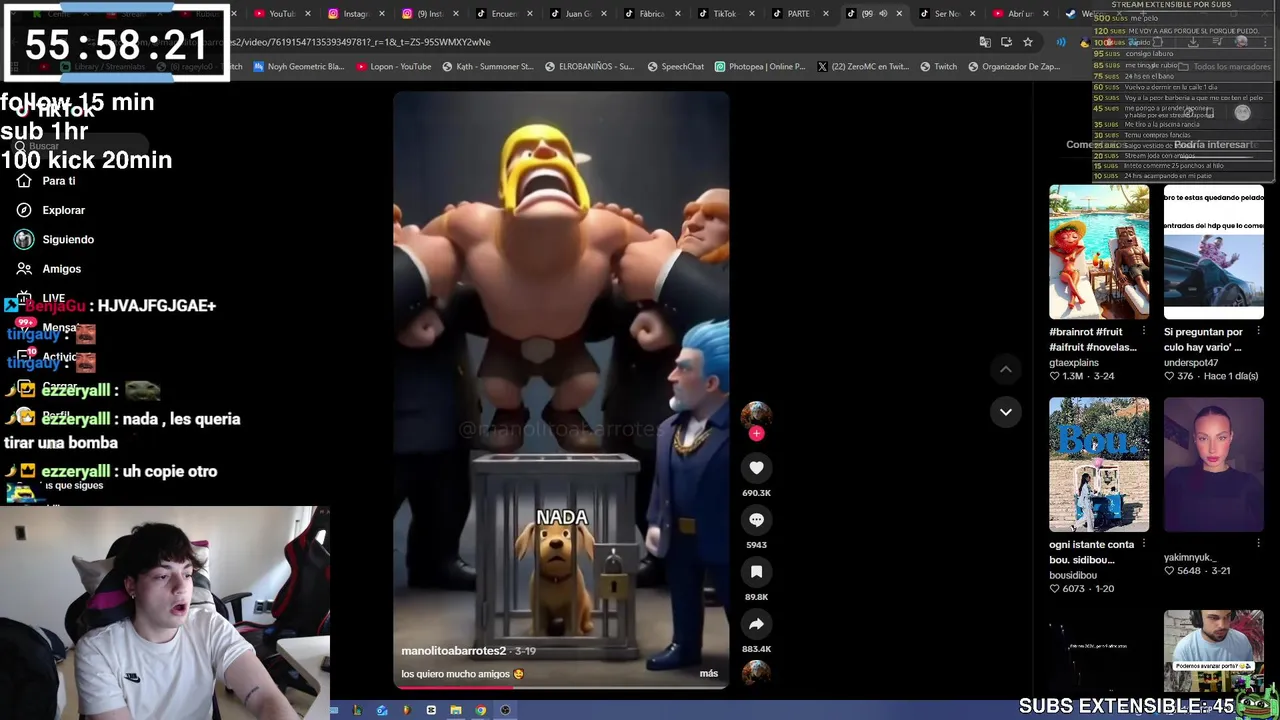Viewport: 1280px width, 720px height.
Task: Open CapCut in the taskbar
Action: tap(431, 711)
